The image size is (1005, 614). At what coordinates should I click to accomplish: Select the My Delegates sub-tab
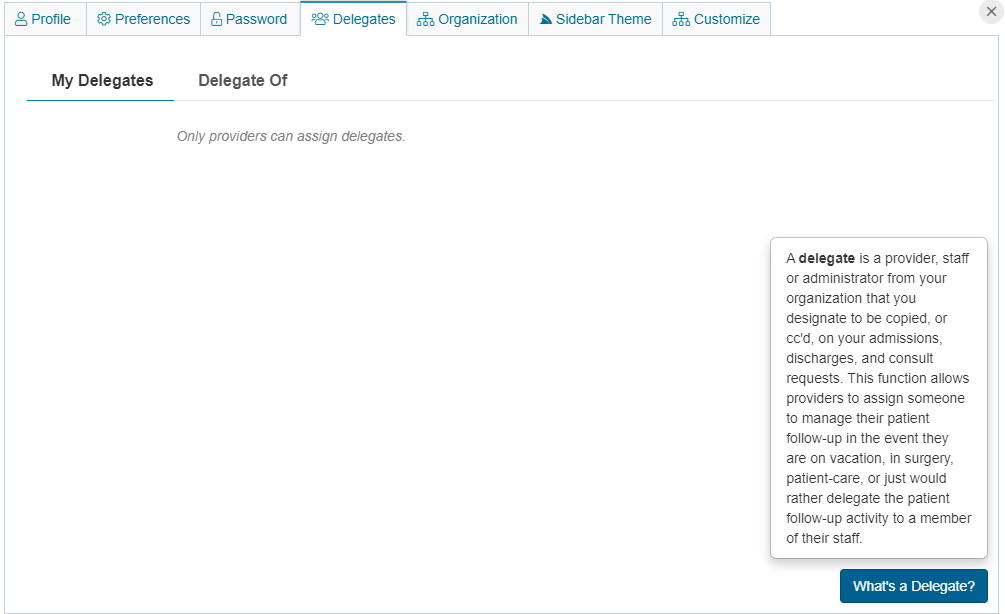pyautogui.click(x=102, y=81)
